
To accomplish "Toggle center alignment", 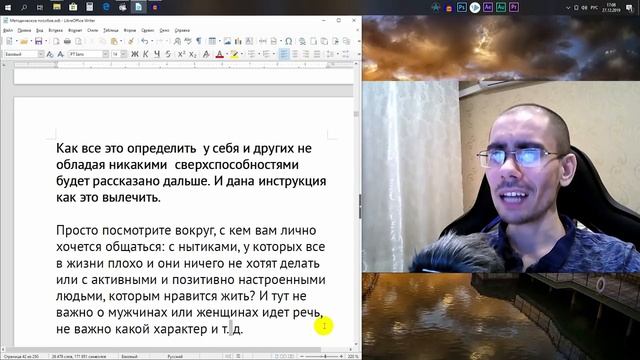I will 295,54.
